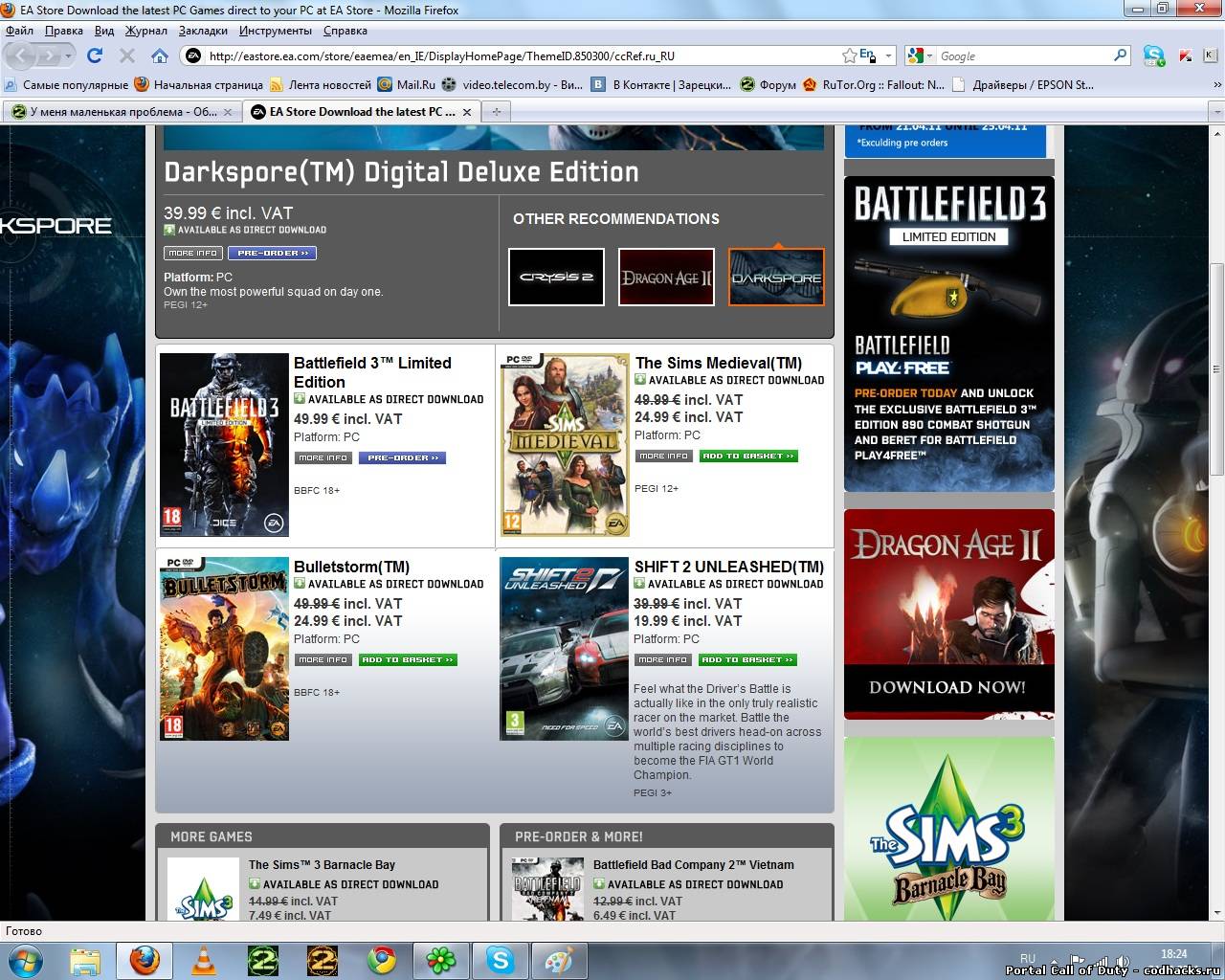The width and height of the screenshot is (1225, 980).
Task: Open 'Начальная страница' bookmark
Action: [x=198, y=84]
